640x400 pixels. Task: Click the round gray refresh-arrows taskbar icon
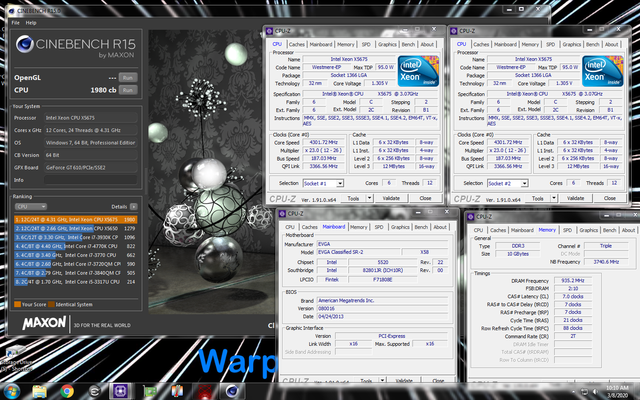click(95, 391)
